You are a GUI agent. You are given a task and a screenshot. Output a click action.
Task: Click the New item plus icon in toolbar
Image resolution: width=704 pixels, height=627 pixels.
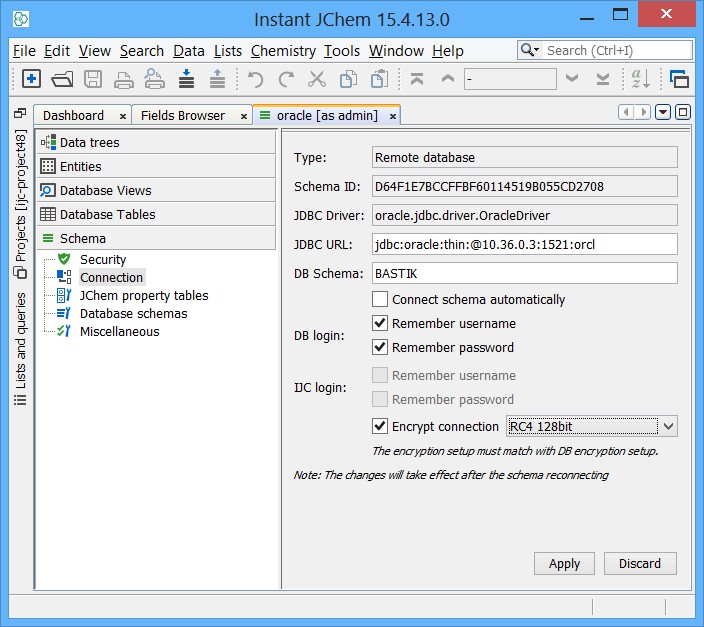[x=31, y=79]
